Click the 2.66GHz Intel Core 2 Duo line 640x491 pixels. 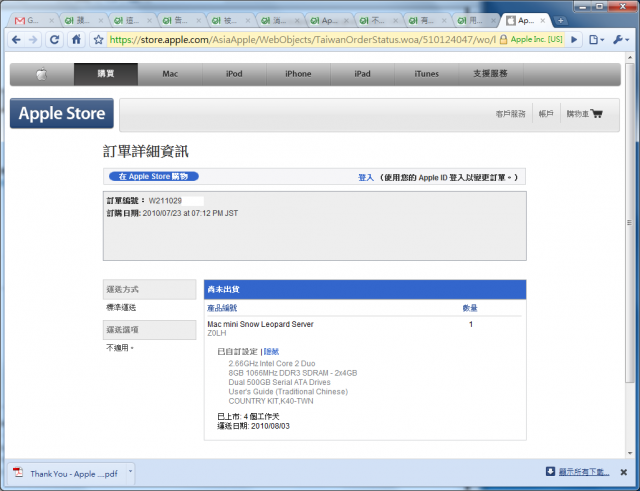click(x=272, y=363)
